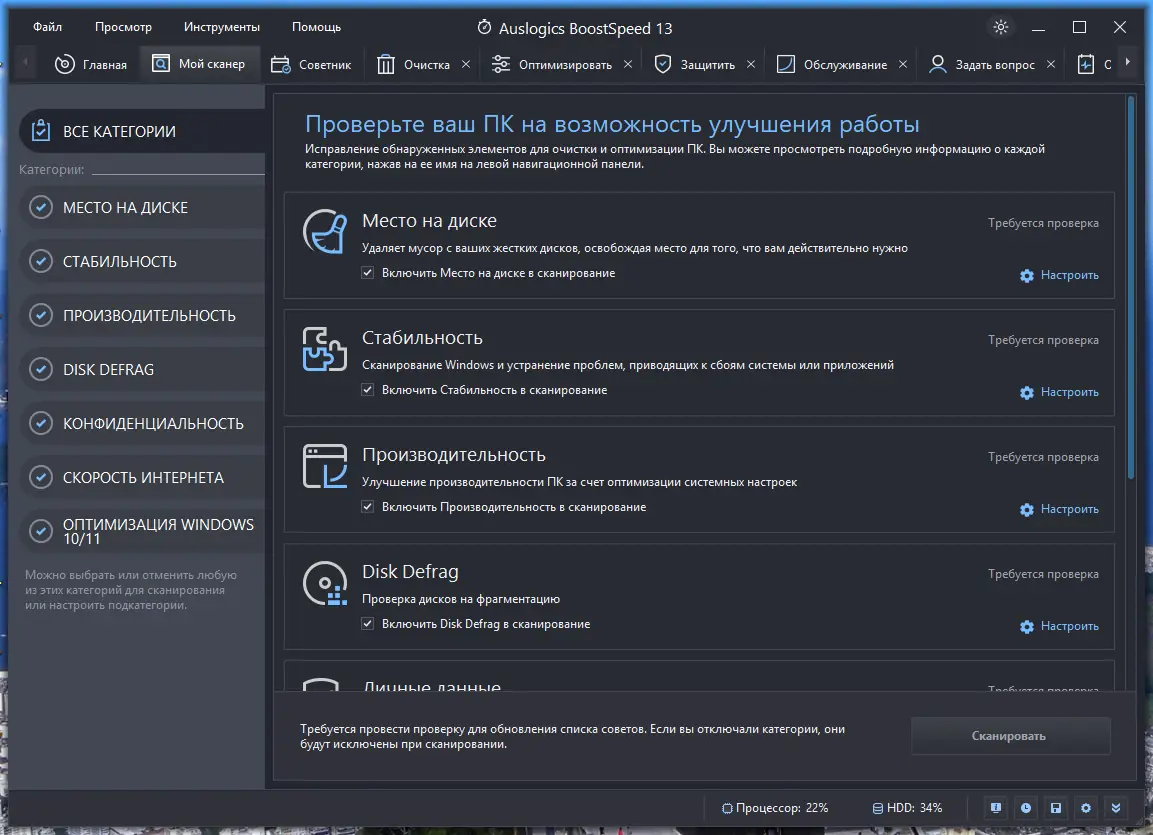The height and width of the screenshot is (835, 1153).
Task: Click the HDD: 34% indicator
Action: point(907,808)
